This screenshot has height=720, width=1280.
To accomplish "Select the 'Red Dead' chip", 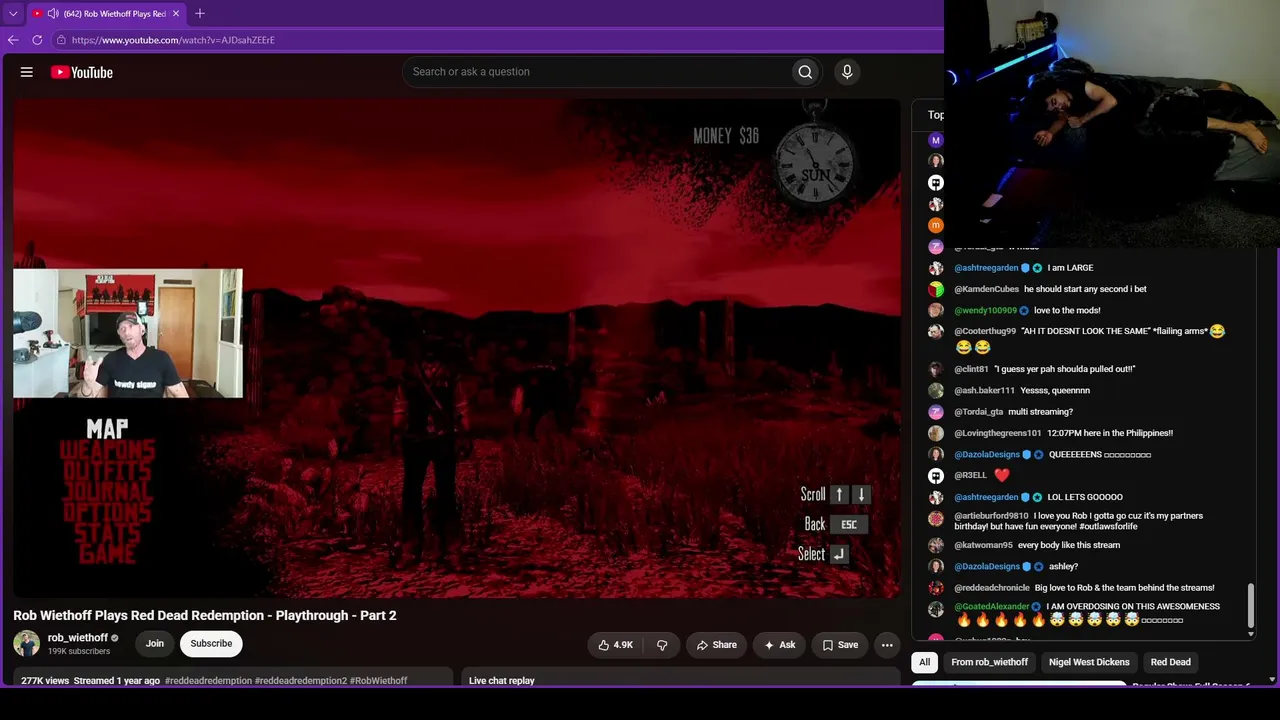I will [1171, 662].
